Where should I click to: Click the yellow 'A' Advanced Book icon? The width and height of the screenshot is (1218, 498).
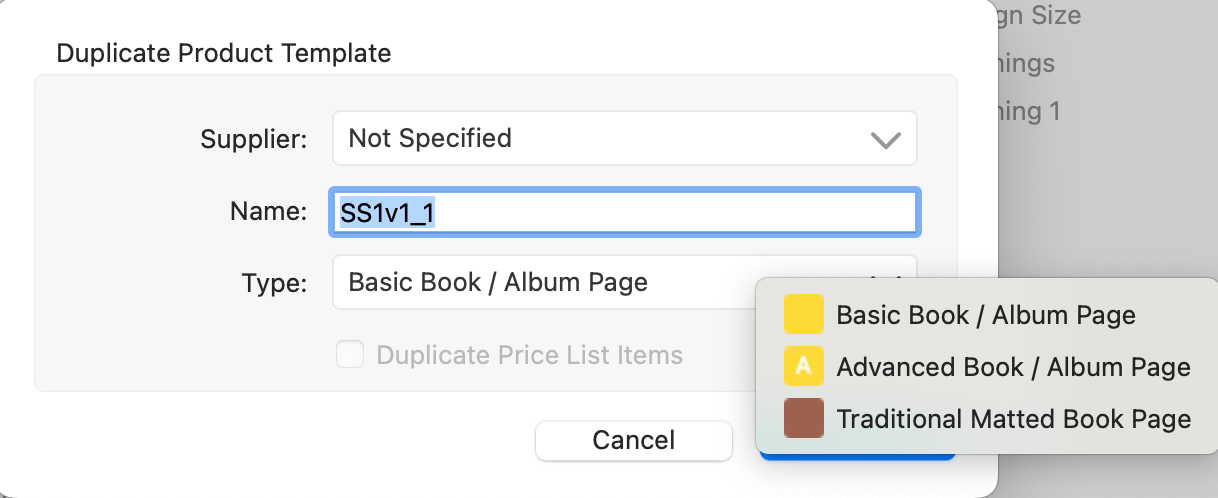tap(803, 367)
